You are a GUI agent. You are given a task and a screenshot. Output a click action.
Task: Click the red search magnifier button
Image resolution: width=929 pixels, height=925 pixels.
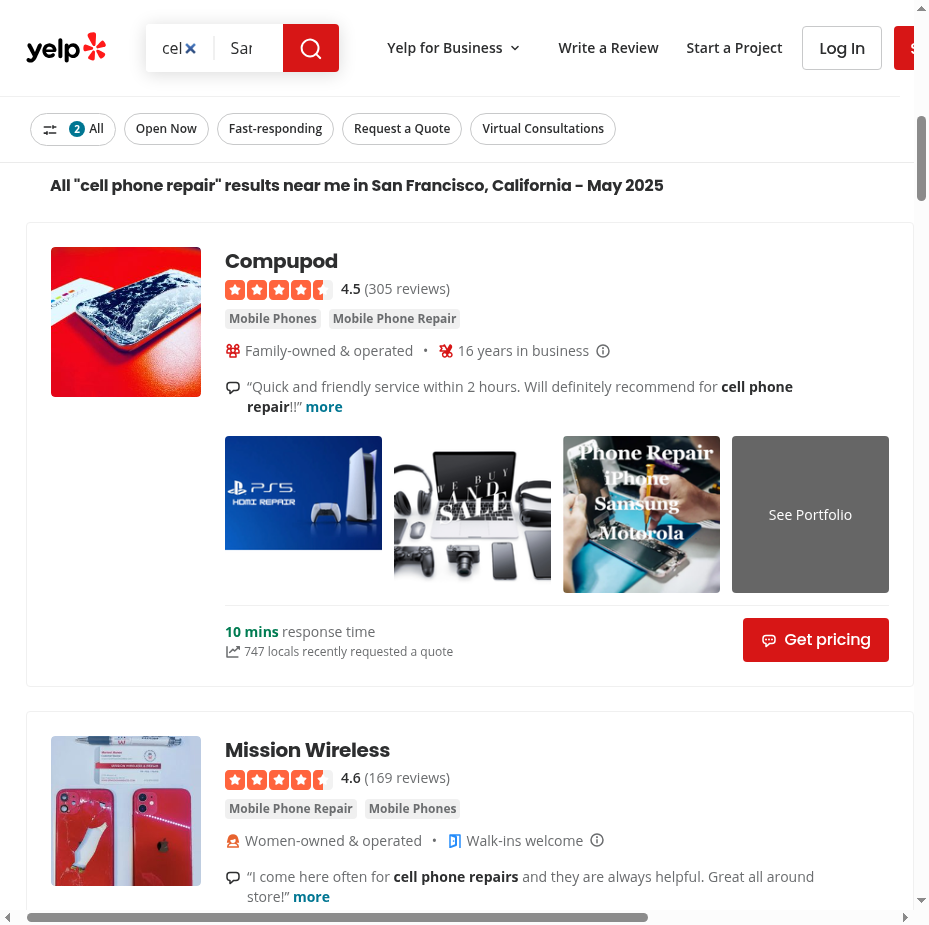pos(310,48)
